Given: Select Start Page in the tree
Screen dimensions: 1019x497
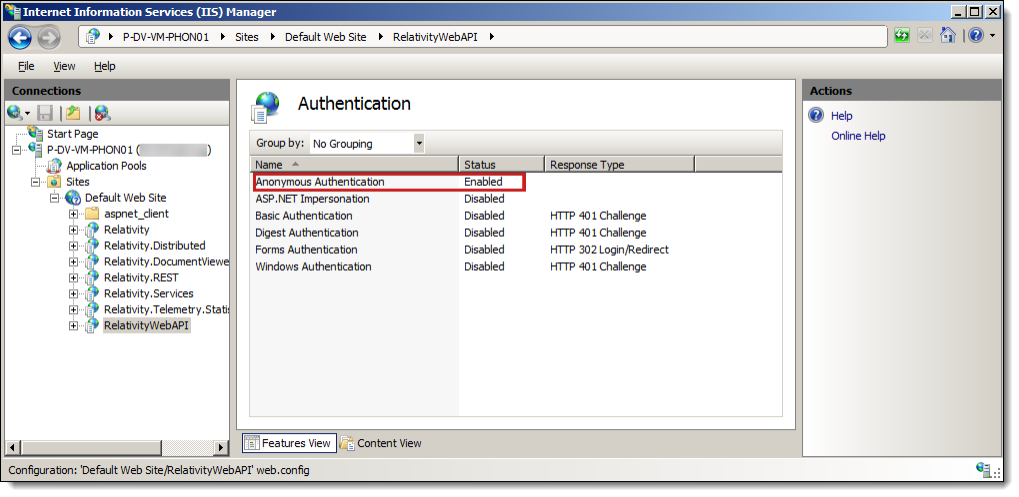Looking at the screenshot, I should 73,134.
